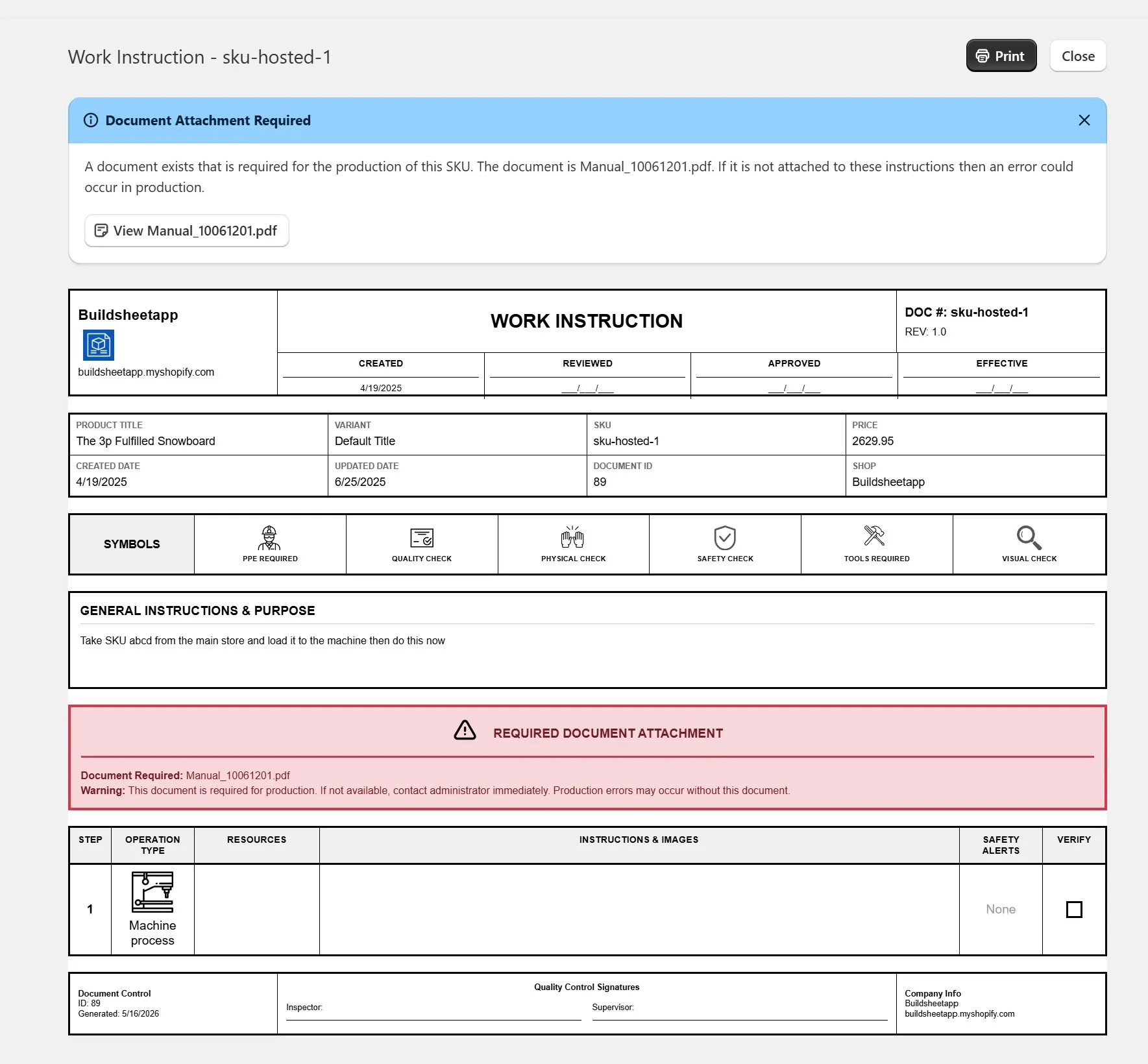This screenshot has width=1148, height=1064.
Task: Click the Generated: 5/16/2026 text
Action: pos(118,1014)
